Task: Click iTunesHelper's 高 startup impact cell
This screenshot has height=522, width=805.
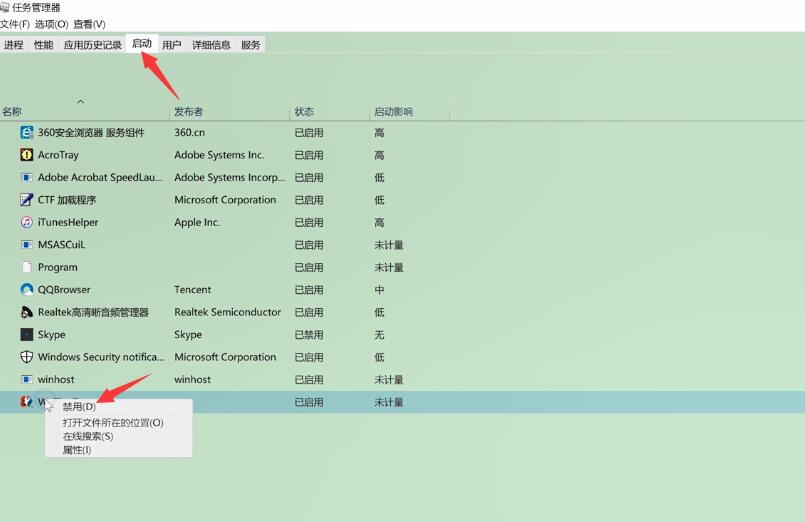Action: coord(379,222)
